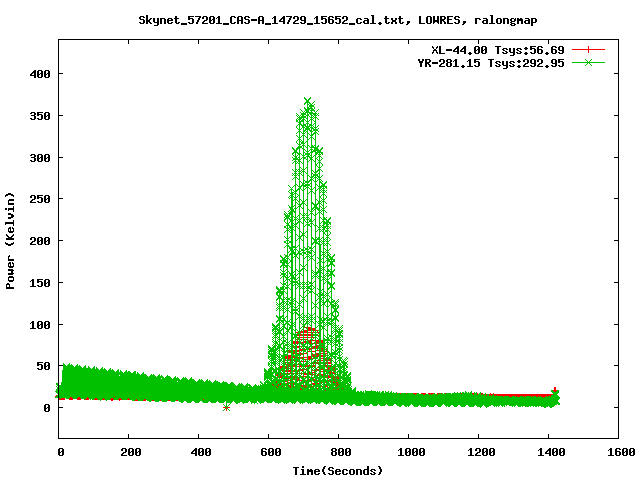Click the Power (Kelvin) y-axis label

[10, 241]
